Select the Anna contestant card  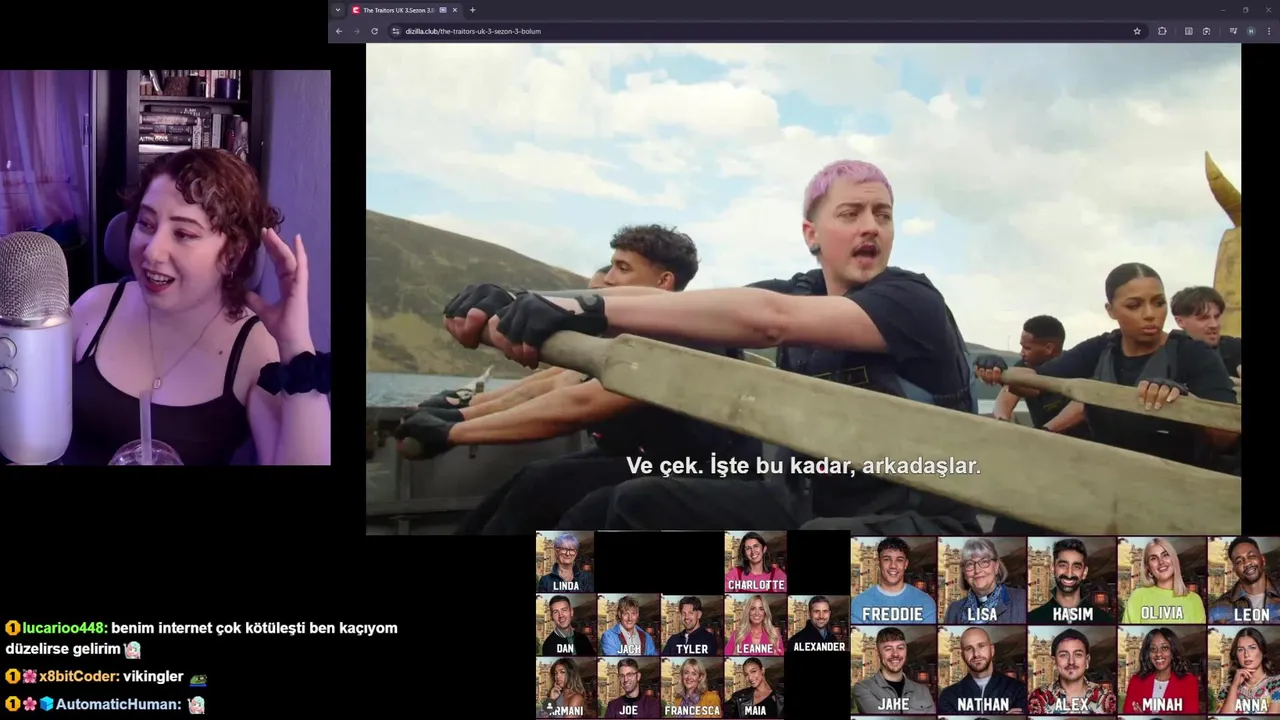click(x=1244, y=671)
